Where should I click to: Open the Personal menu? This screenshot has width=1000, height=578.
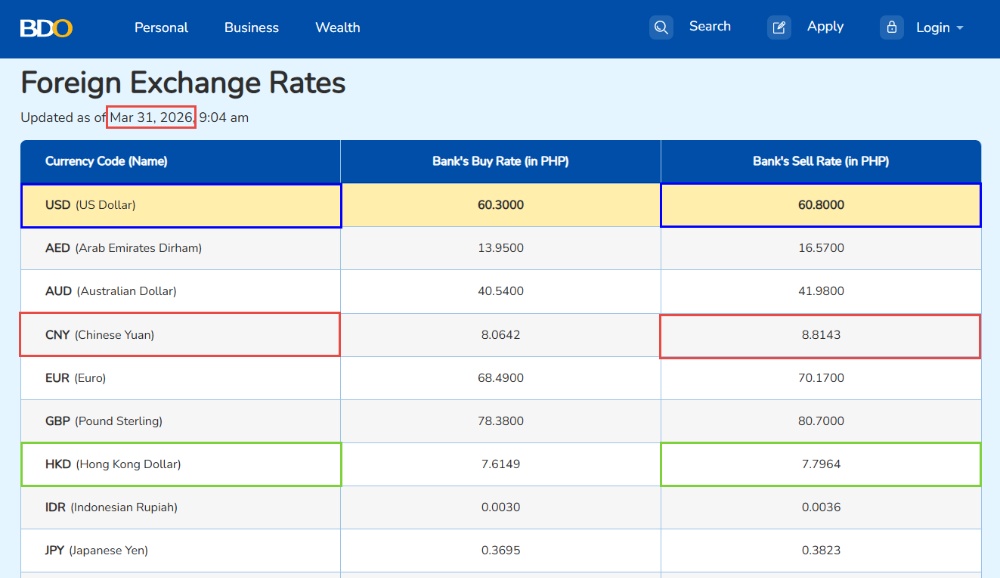[161, 27]
